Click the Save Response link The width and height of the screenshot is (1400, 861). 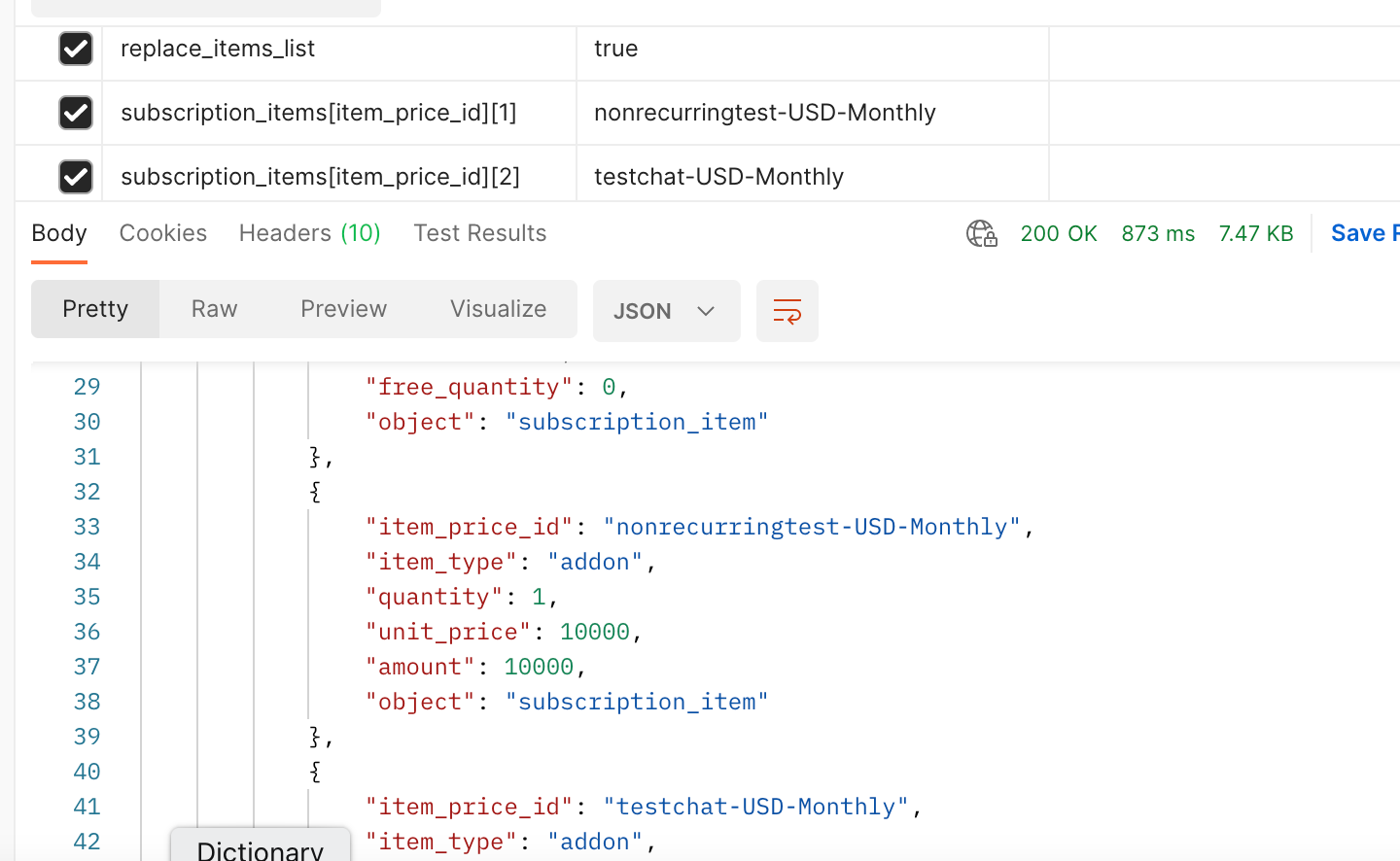pos(1364,233)
